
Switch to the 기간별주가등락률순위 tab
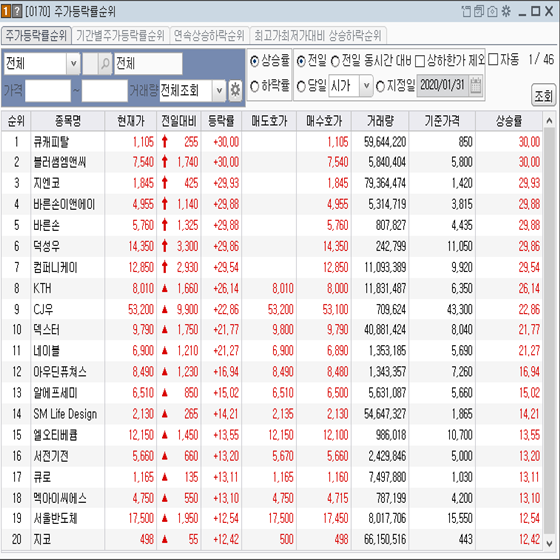120,35
